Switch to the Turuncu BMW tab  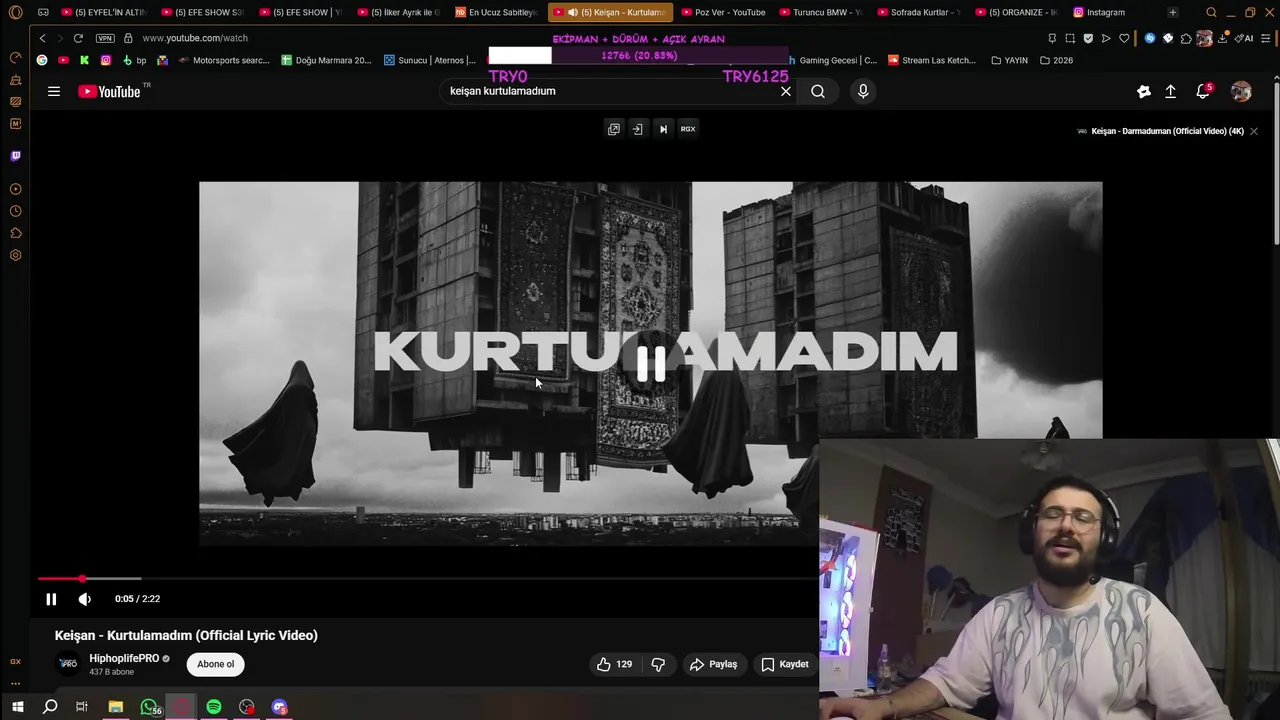pyautogui.click(x=820, y=12)
